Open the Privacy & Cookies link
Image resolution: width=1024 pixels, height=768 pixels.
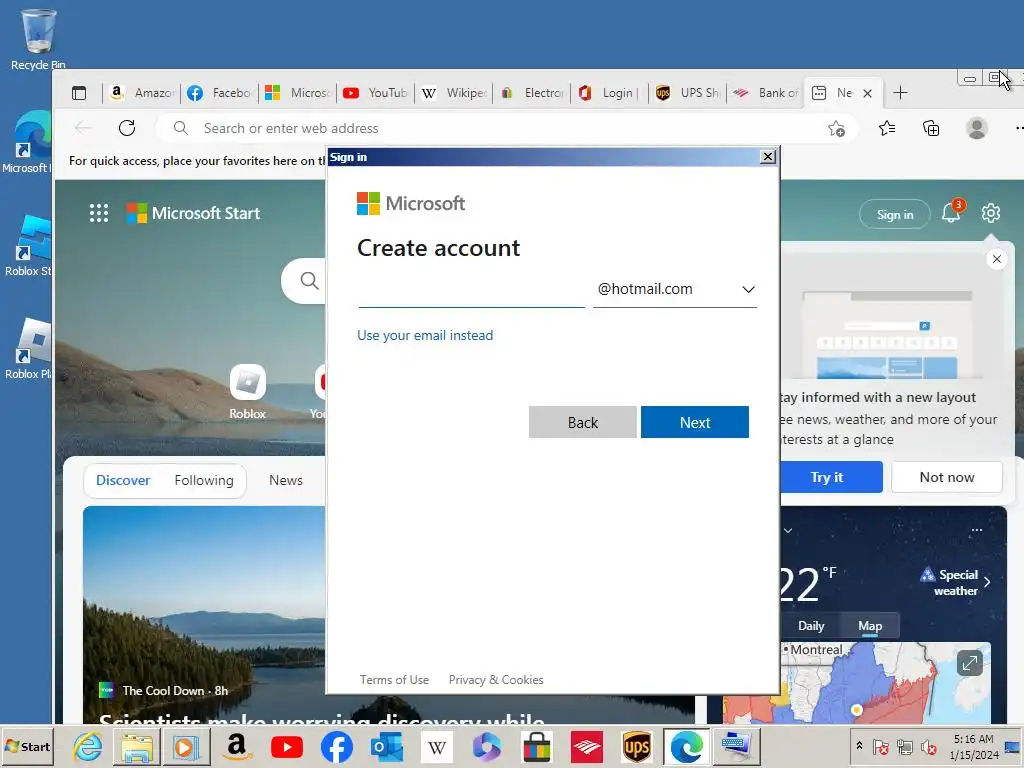[x=496, y=680]
